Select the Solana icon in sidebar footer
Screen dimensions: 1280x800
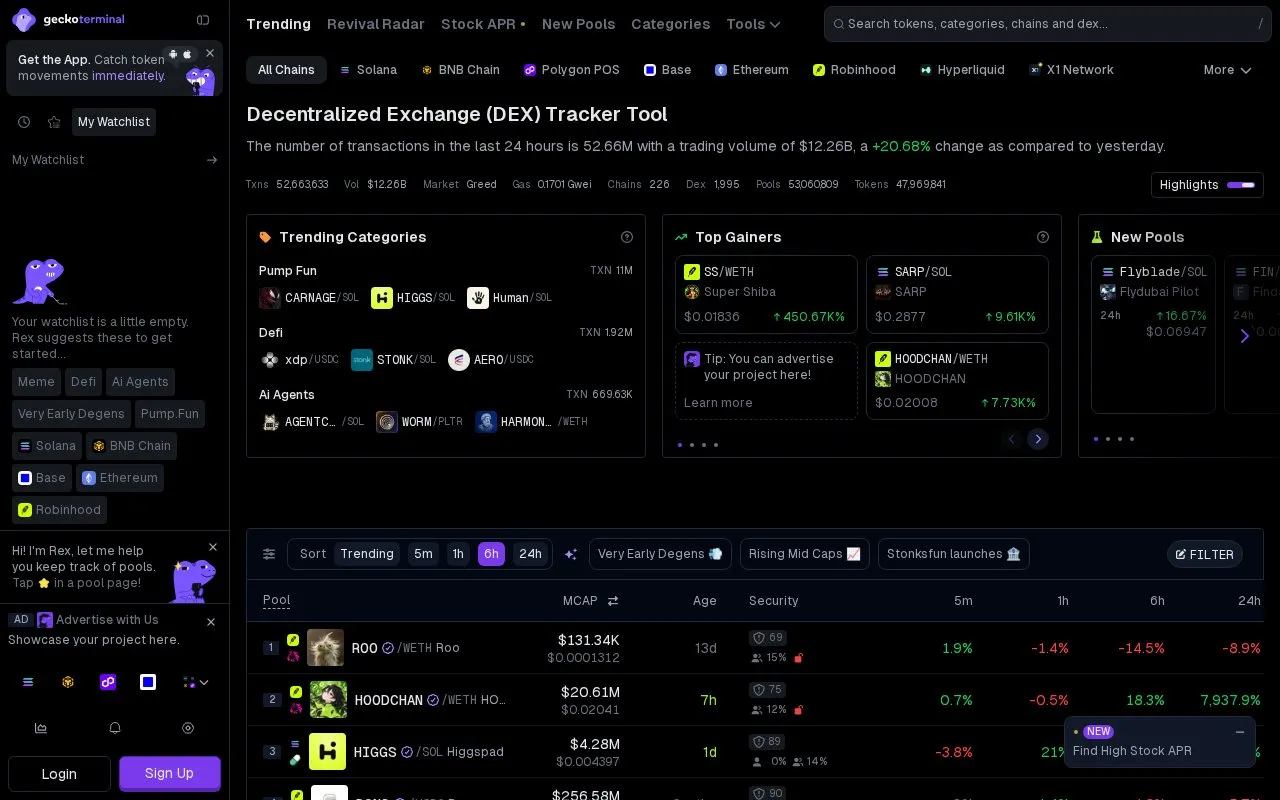click(x=28, y=682)
